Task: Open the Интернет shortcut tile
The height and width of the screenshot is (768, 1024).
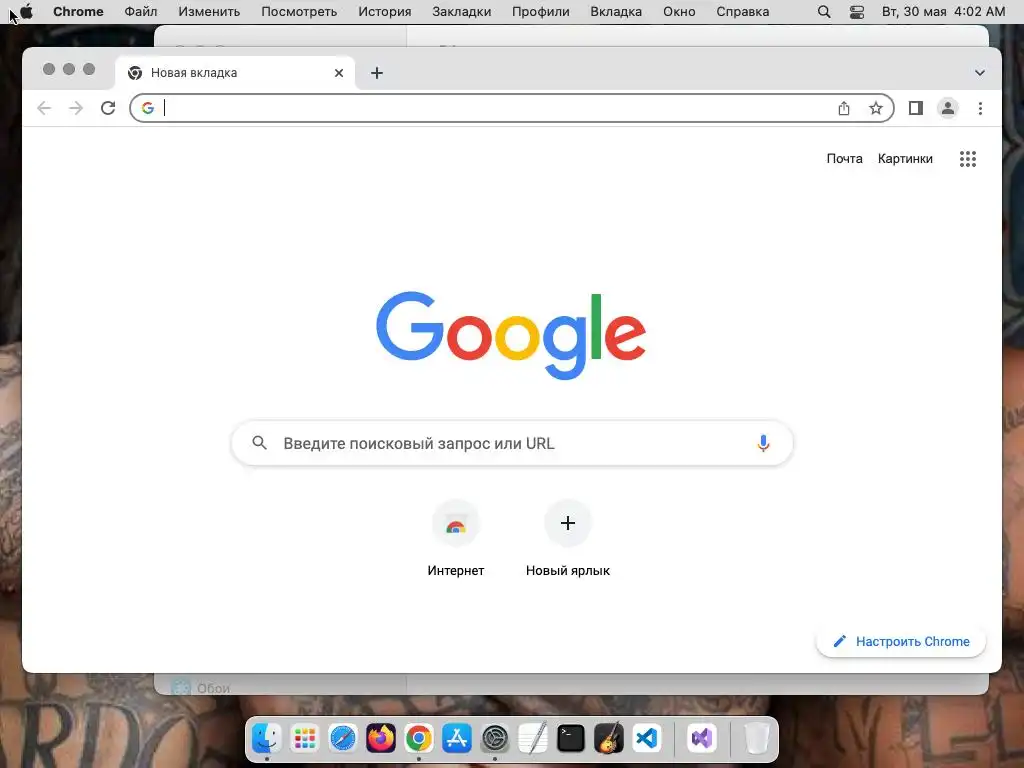Action: click(455, 539)
